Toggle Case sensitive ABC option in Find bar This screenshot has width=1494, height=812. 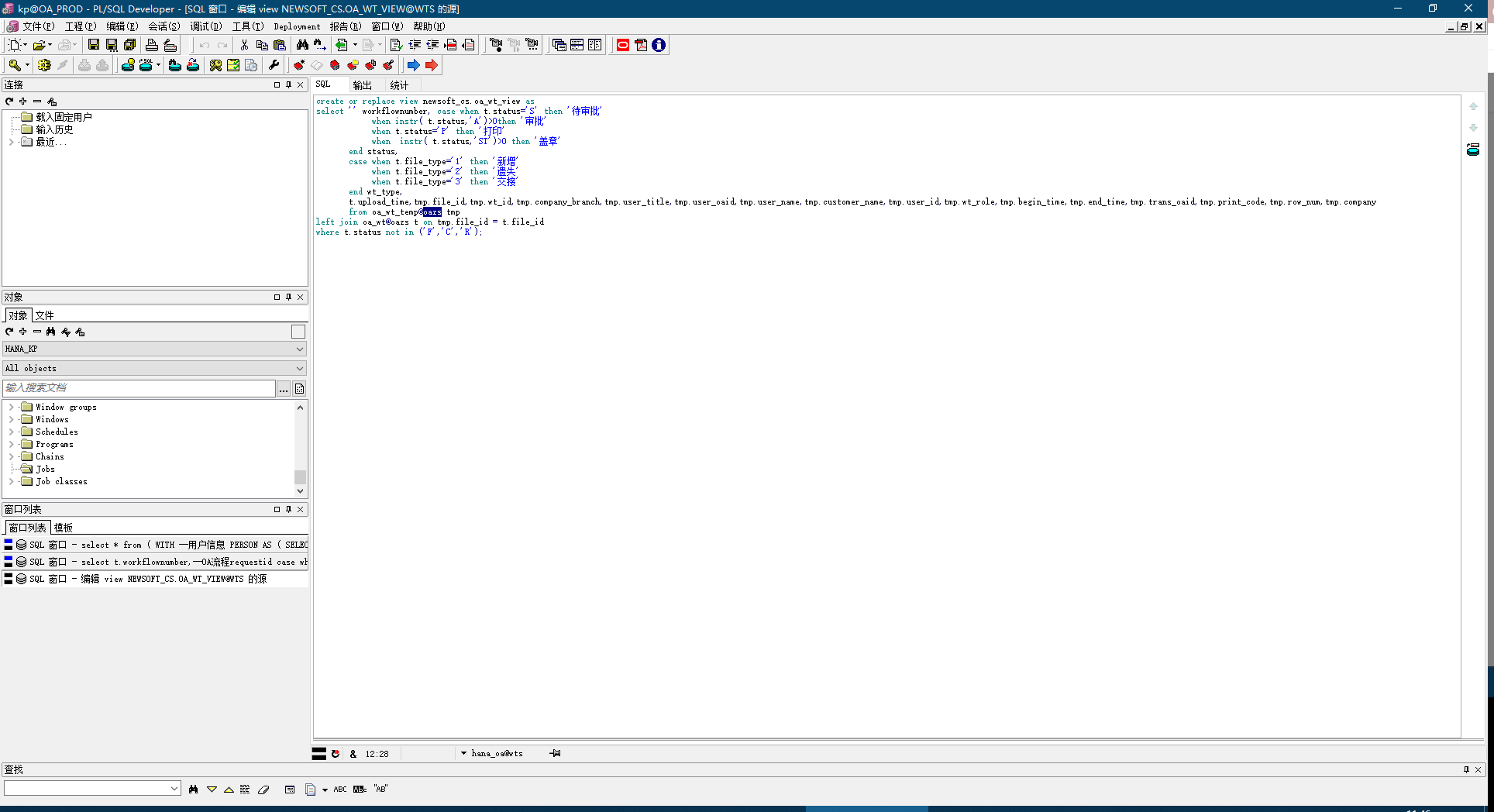(340, 789)
